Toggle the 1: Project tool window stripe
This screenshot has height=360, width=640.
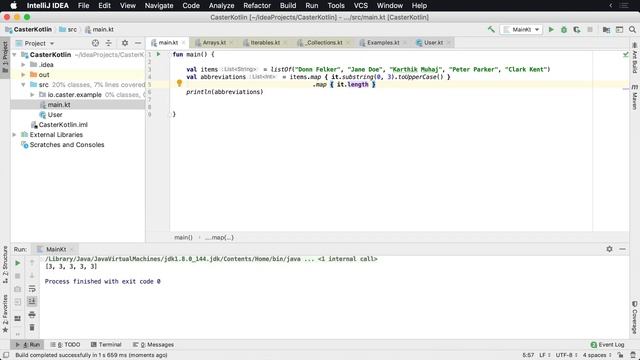5,57
